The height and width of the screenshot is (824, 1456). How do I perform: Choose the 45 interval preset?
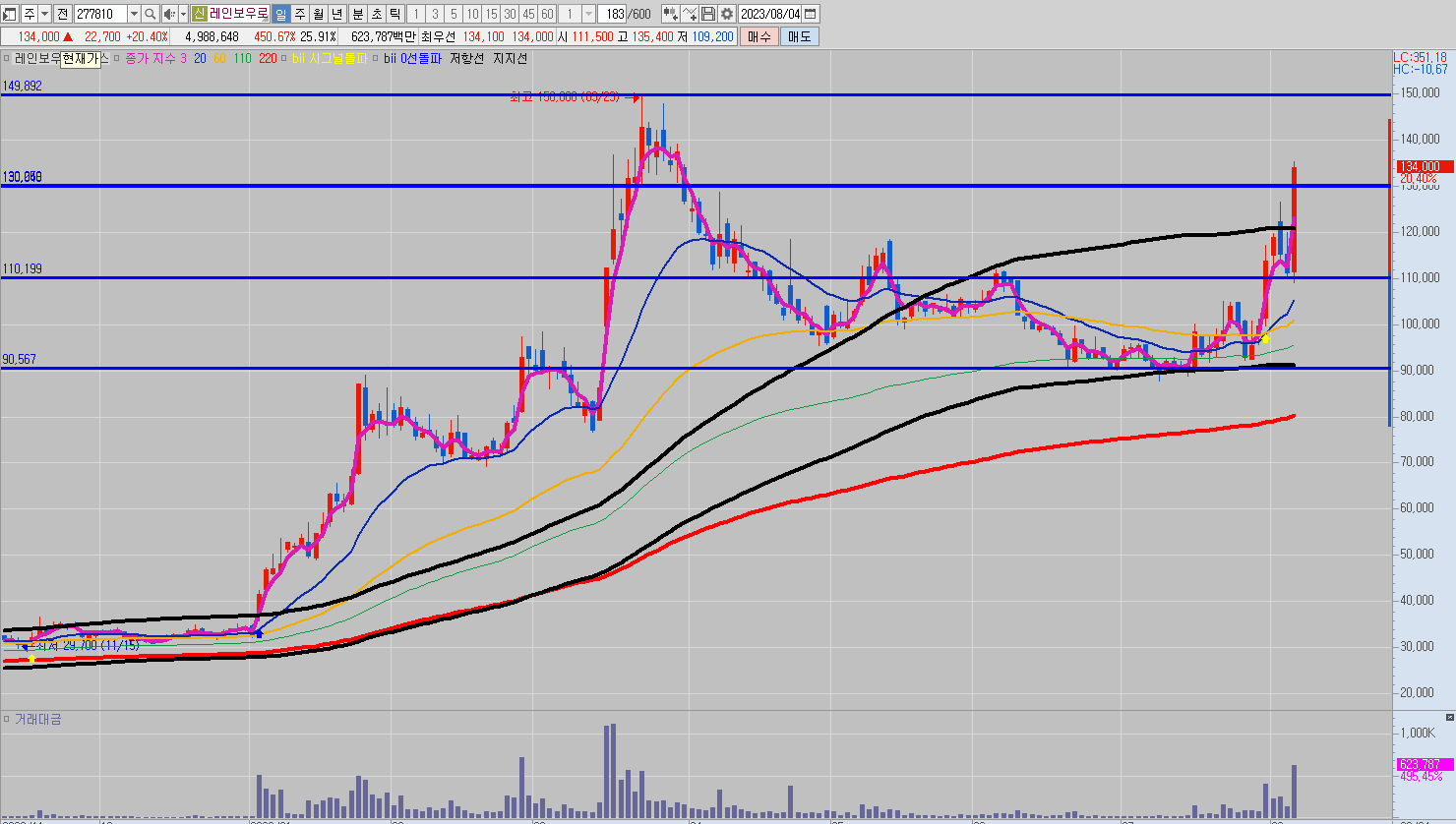pyautogui.click(x=528, y=14)
